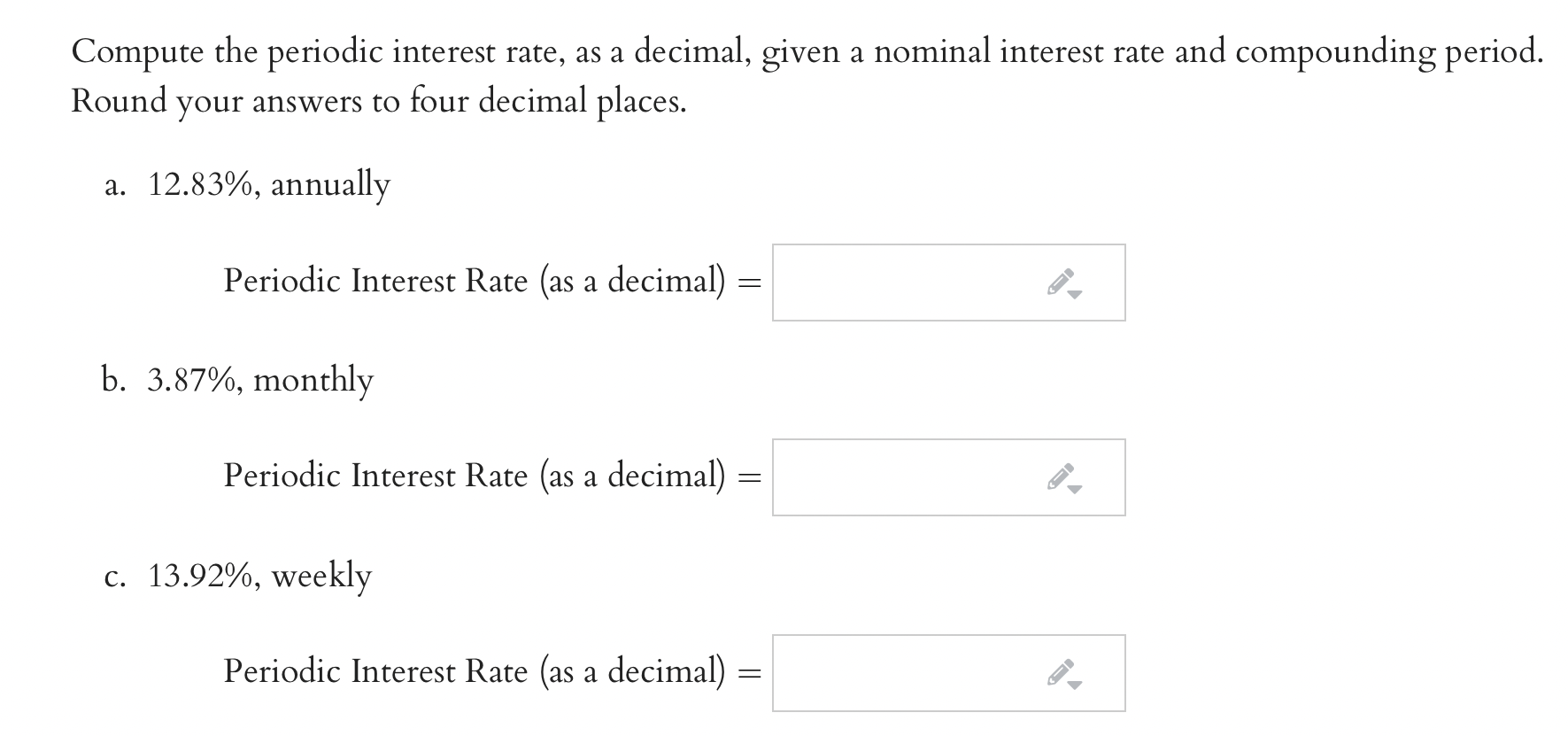Select the text 'a. 12.83%, annually'
Screen dimensions: 1568x736
click(x=246, y=183)
